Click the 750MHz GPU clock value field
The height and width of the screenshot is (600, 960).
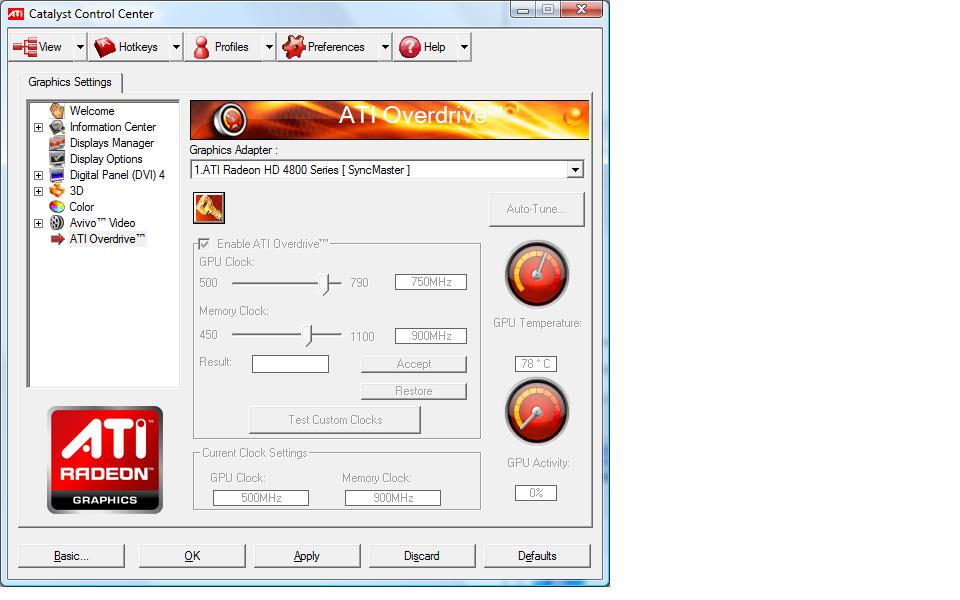[x=431, y=282]
